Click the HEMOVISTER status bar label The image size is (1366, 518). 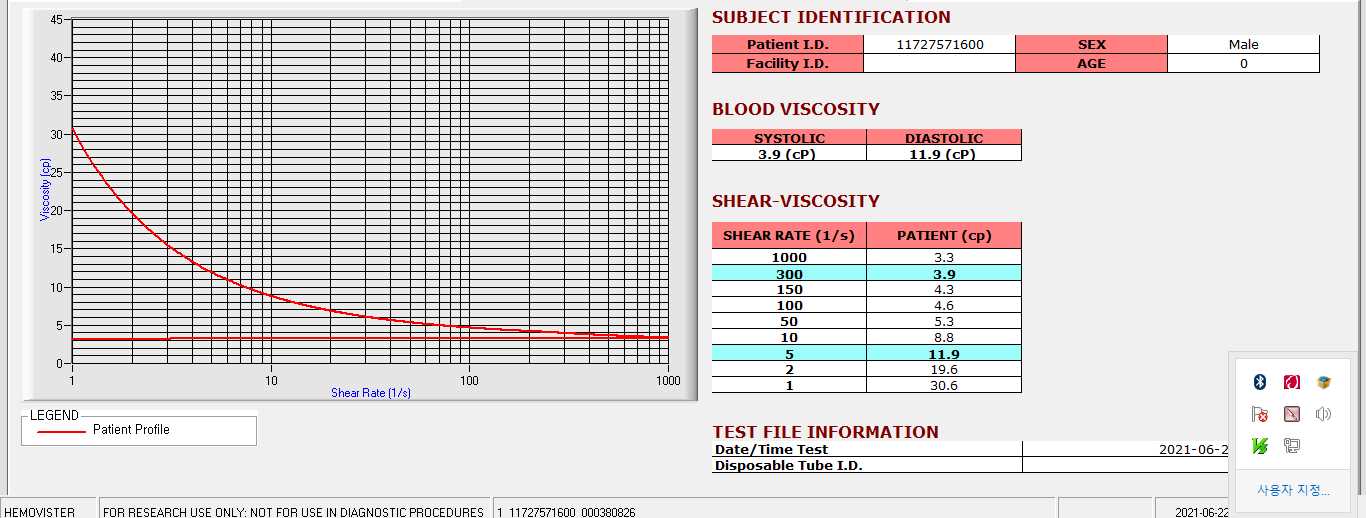[40, 511]
